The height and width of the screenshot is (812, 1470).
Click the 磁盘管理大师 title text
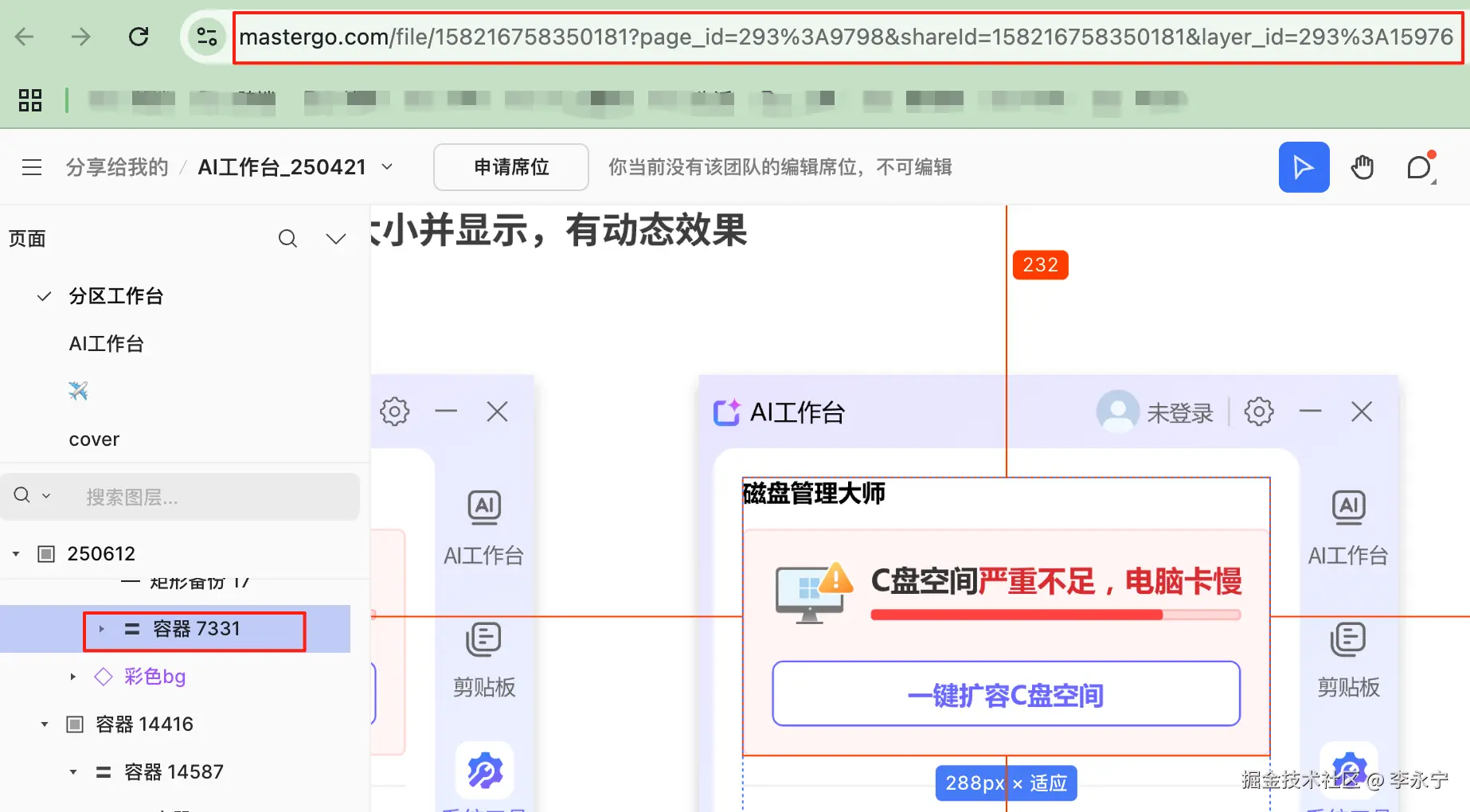(814, 494)
